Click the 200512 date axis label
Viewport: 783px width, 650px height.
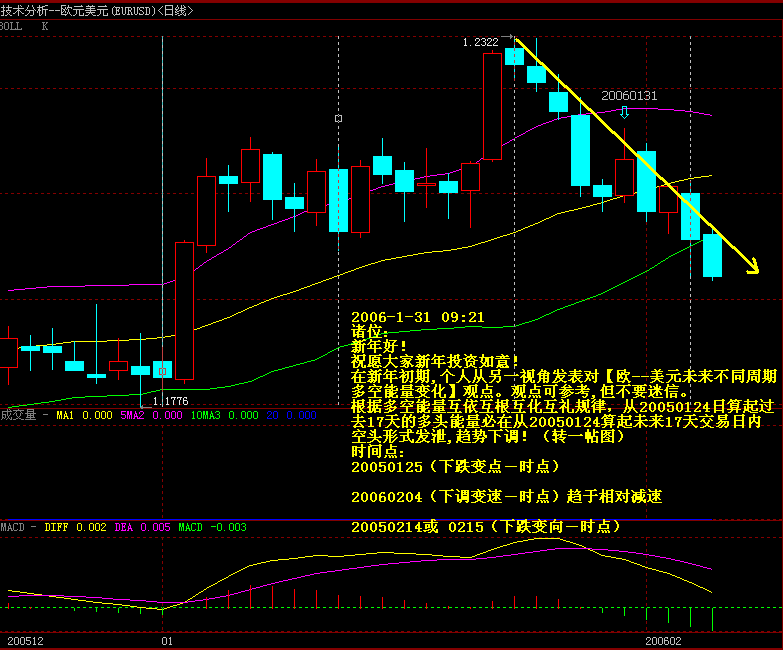[25, 641]
